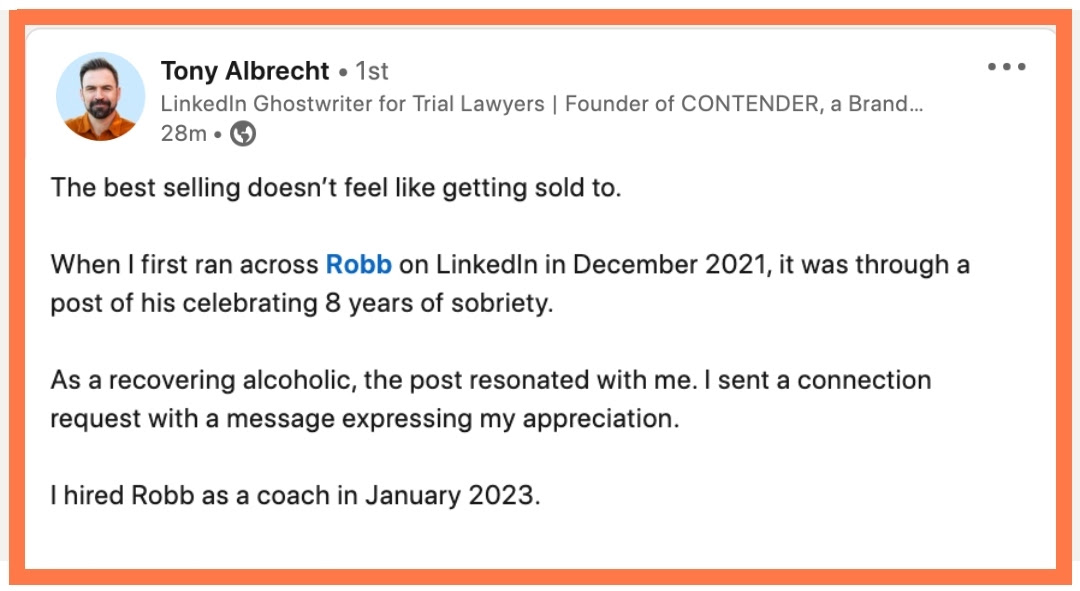Viewport: 1080px width, 591px height.
Task: Click the globe public visibility icon
Action: [x=242, y=134]
